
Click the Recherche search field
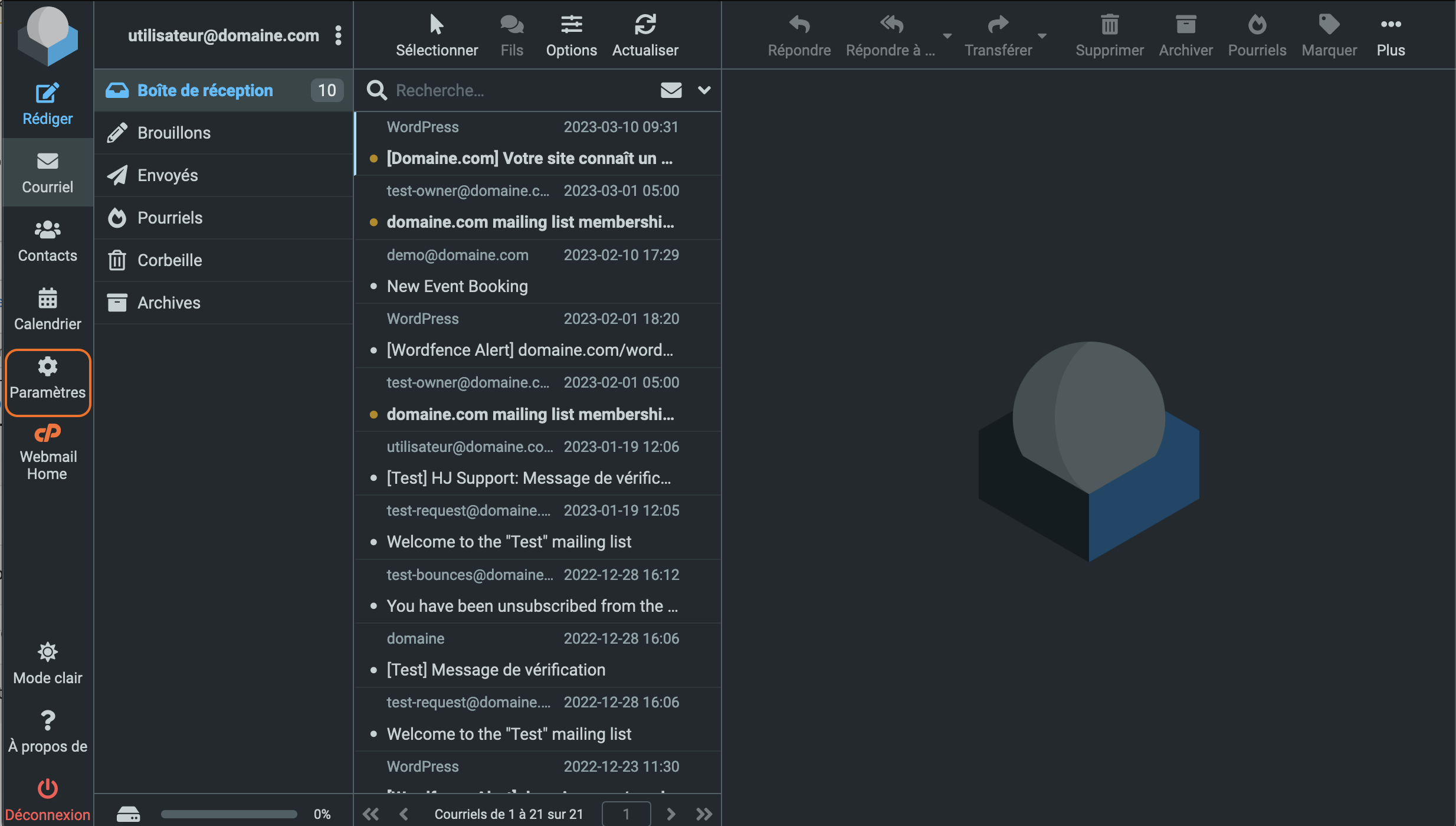(x=519, y=90)
